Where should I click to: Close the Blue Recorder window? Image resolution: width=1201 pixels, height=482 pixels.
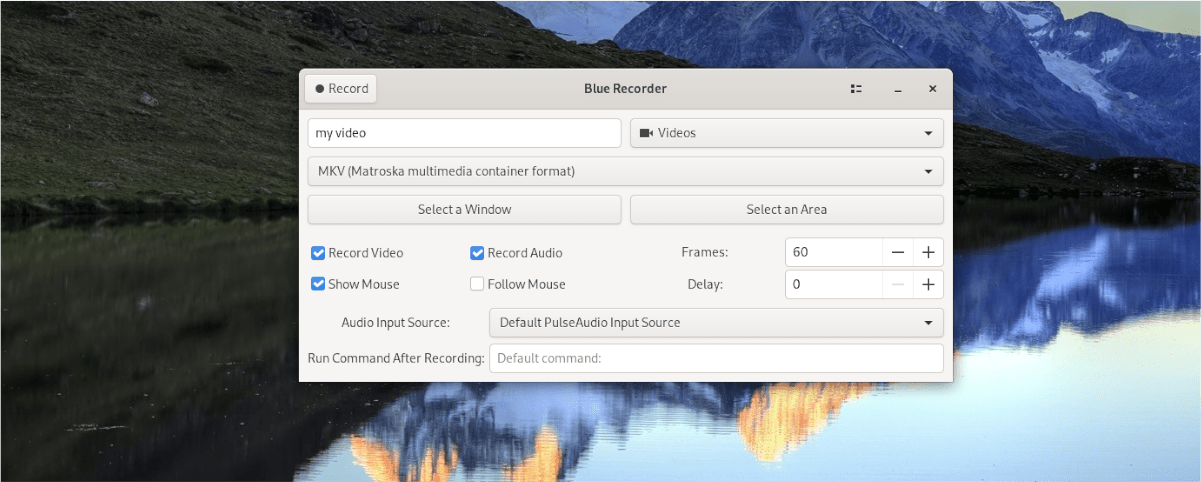point(933,89)
